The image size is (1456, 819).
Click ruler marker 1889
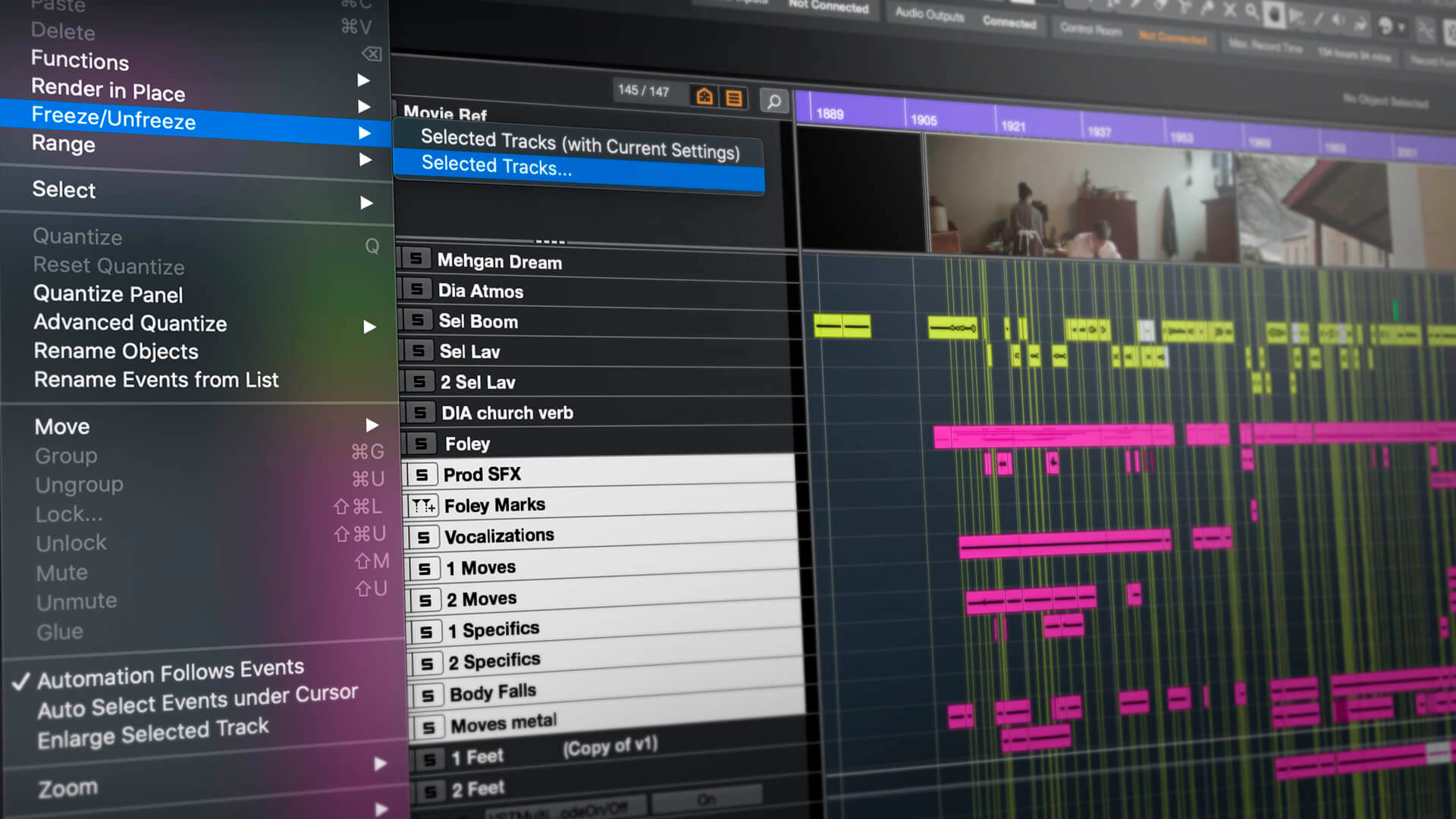click(830, 114)
